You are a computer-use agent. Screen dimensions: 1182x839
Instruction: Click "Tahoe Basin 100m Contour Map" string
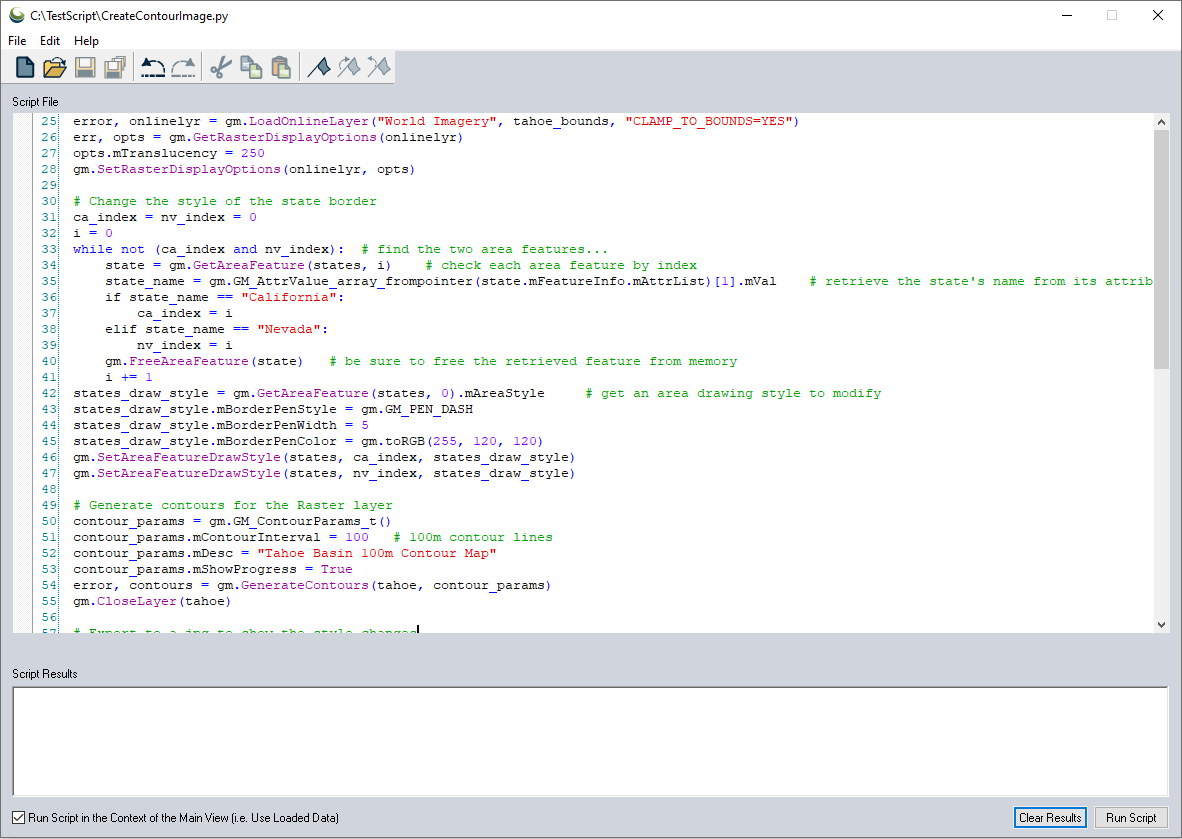[377, 553]
